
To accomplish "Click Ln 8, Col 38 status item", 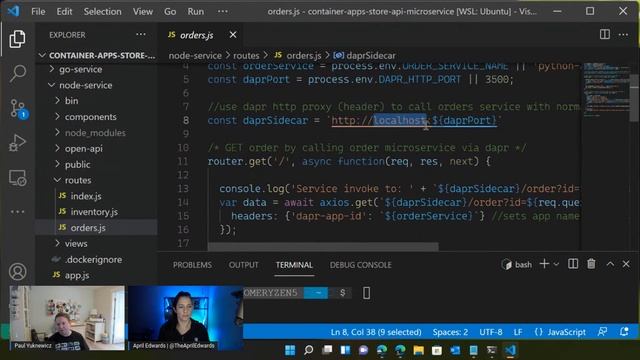I will tap(376, 332).
